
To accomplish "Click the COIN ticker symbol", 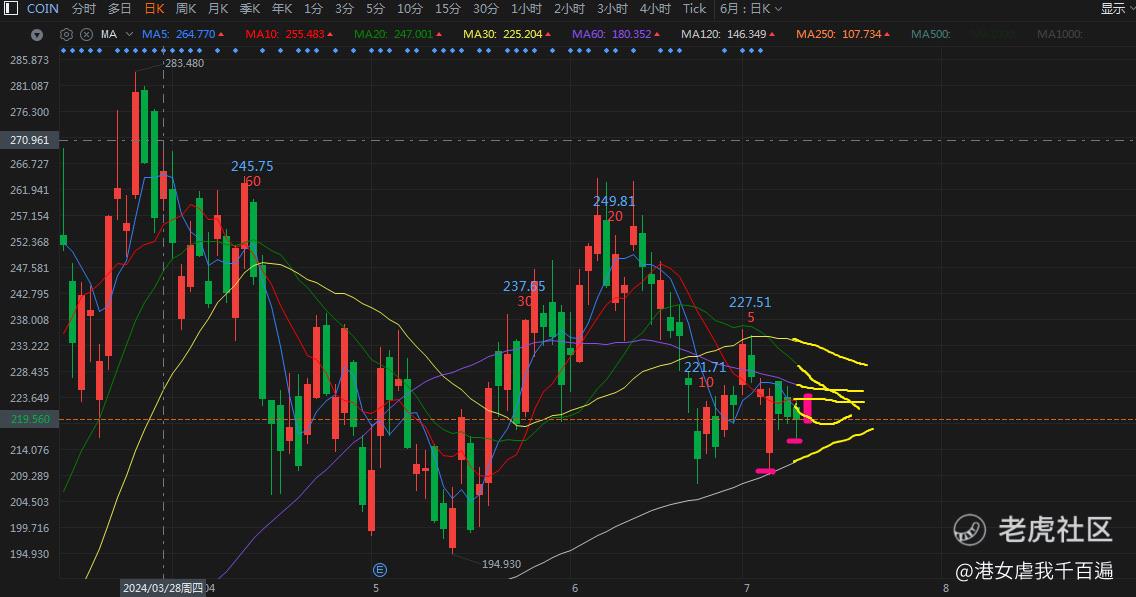I will click(43, 9).
